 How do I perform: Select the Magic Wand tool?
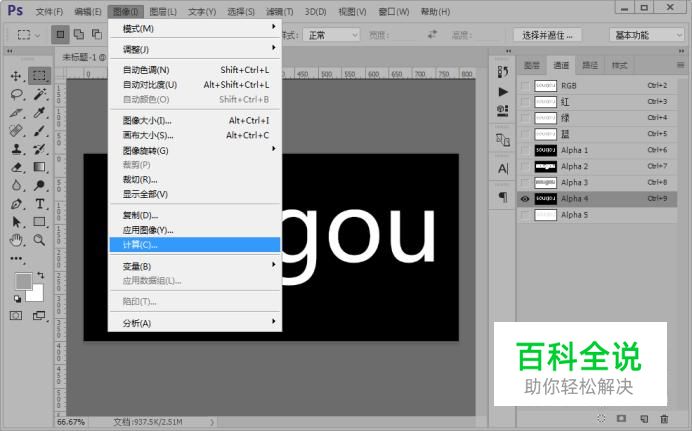pyautogui.click(x=39, y=94)
